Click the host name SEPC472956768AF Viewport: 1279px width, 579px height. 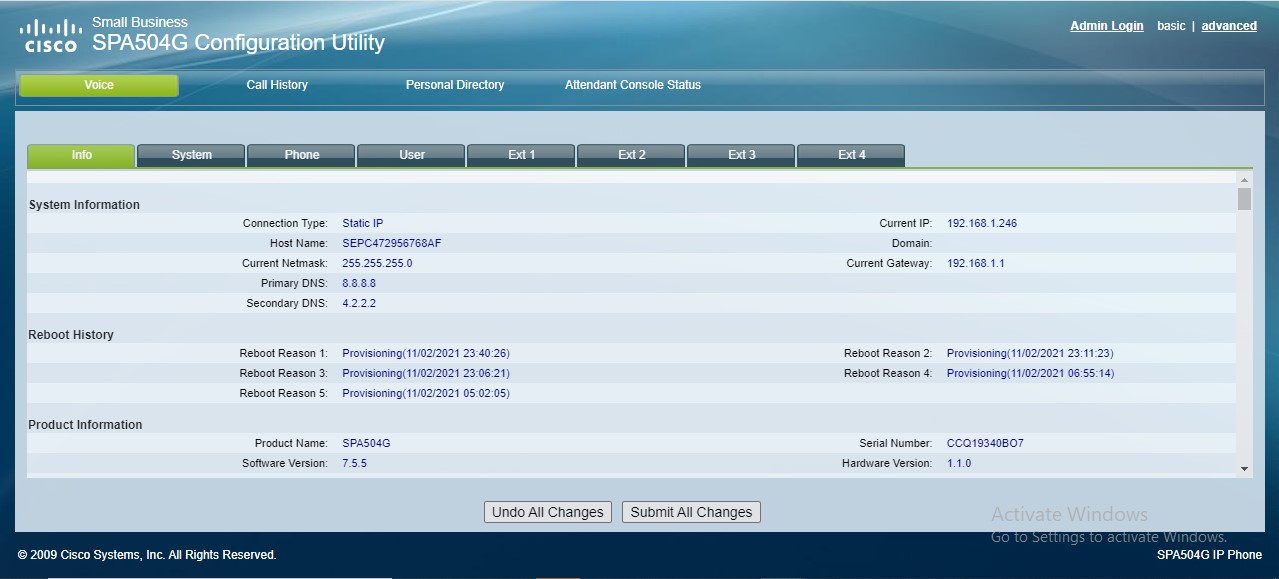click(x=392, y=243)
